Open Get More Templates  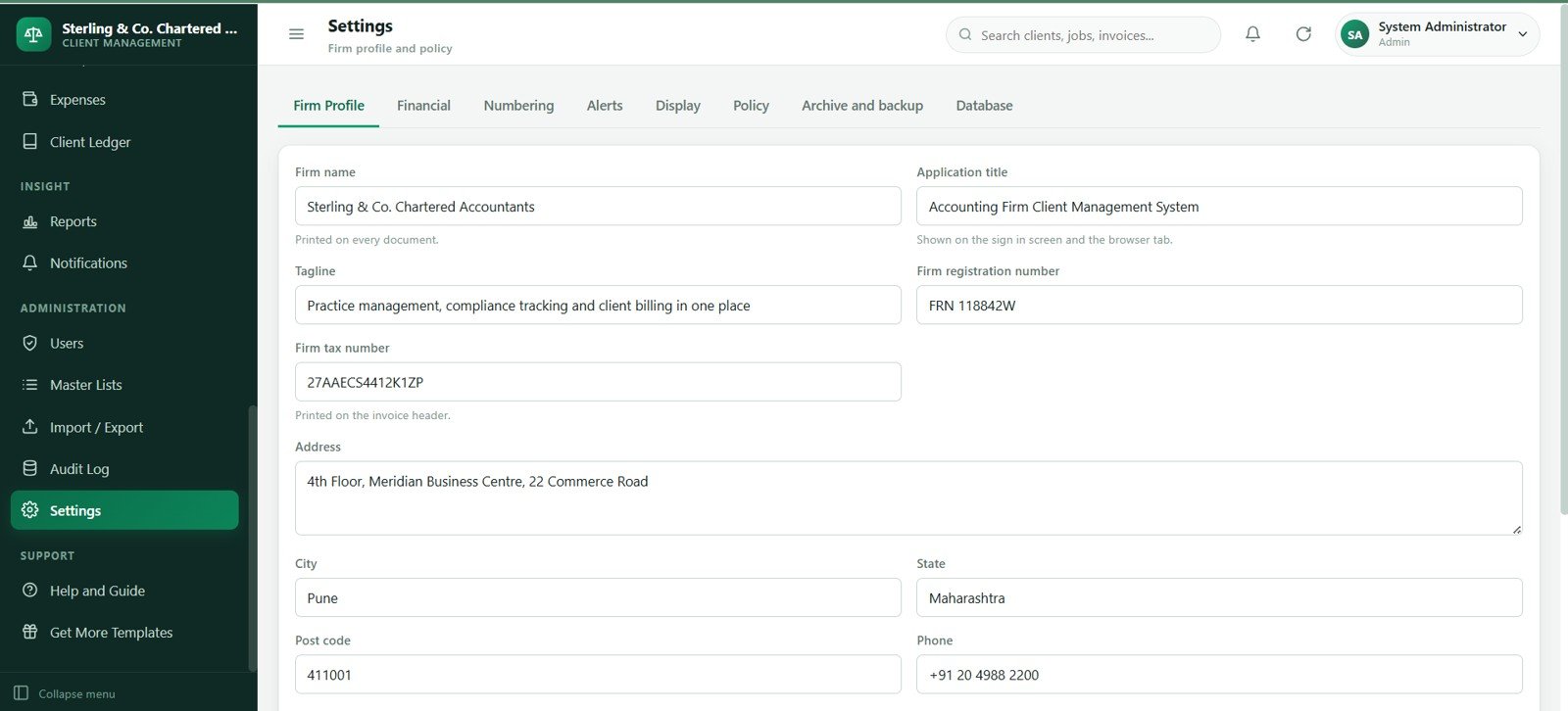coord(124,633)
